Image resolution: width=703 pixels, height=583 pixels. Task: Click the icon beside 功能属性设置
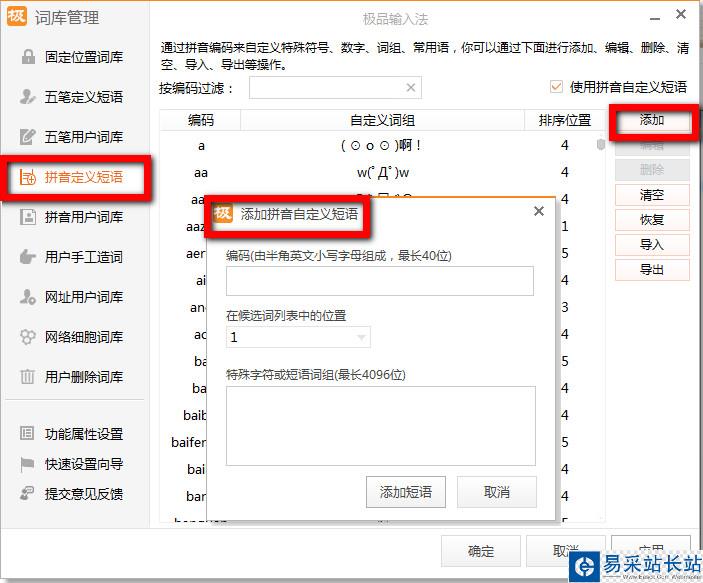tap(27, 433)
